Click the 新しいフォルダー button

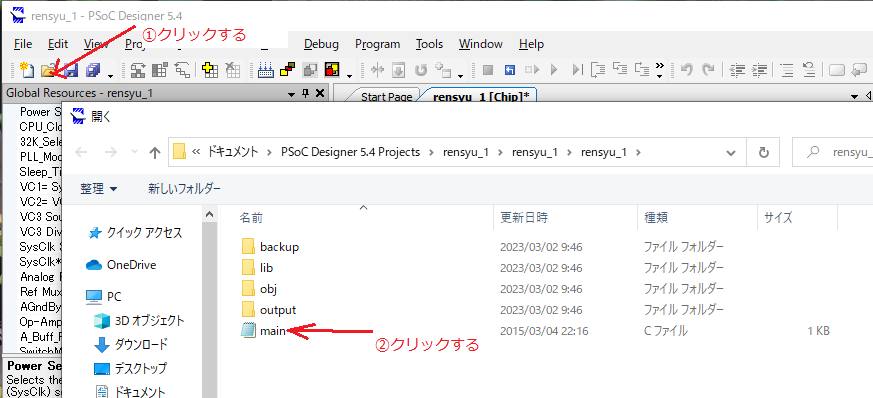click(x=184, y=189)
